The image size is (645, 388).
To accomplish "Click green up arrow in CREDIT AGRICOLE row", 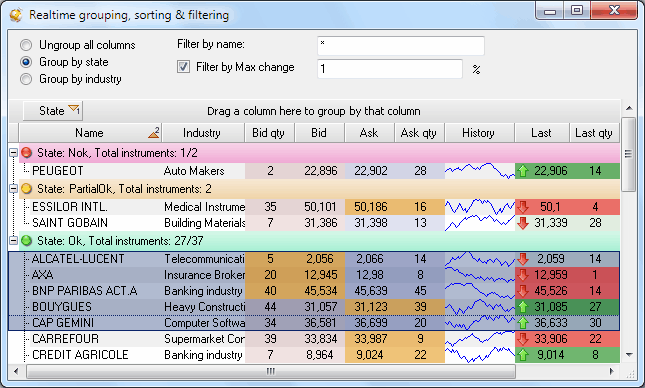I will pyautogui.click(x=523, y=355).
